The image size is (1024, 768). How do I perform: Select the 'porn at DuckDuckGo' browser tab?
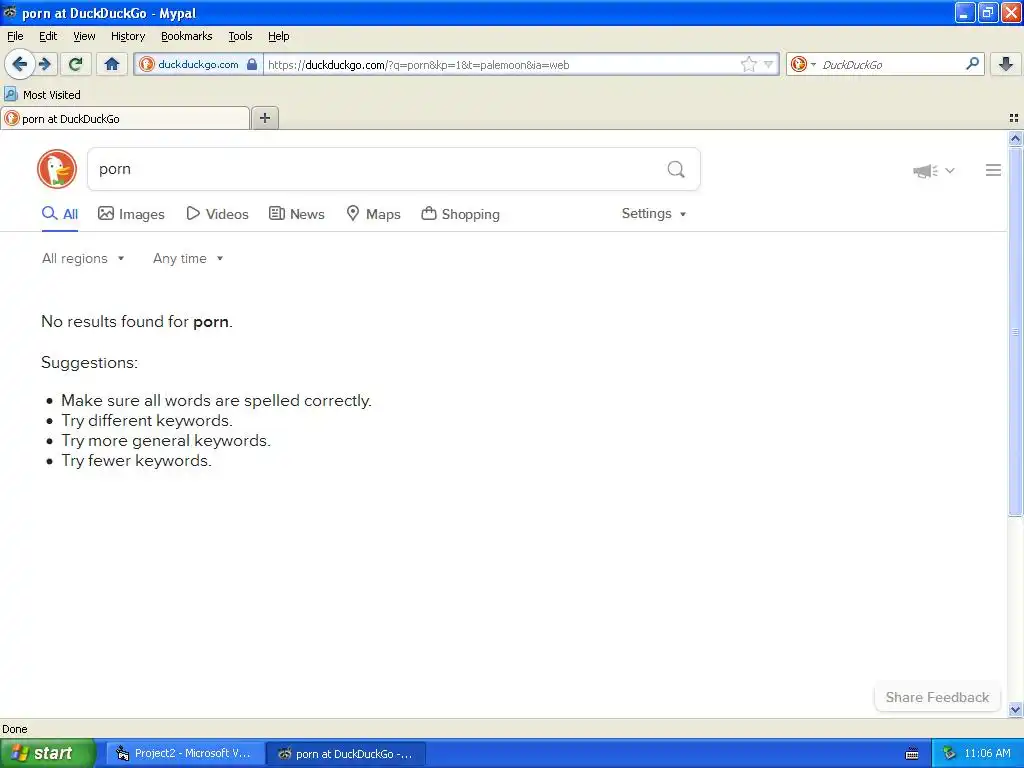(125, 119)
